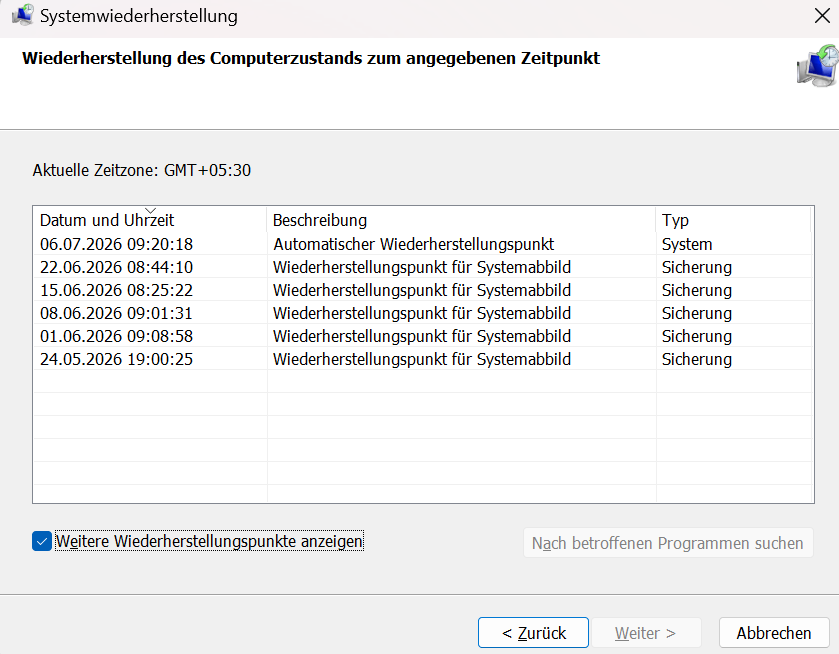Screen dimensions: 839x654
Task: Click Sicherung type in 08.06.2026 row
Action: coord(697,313)
